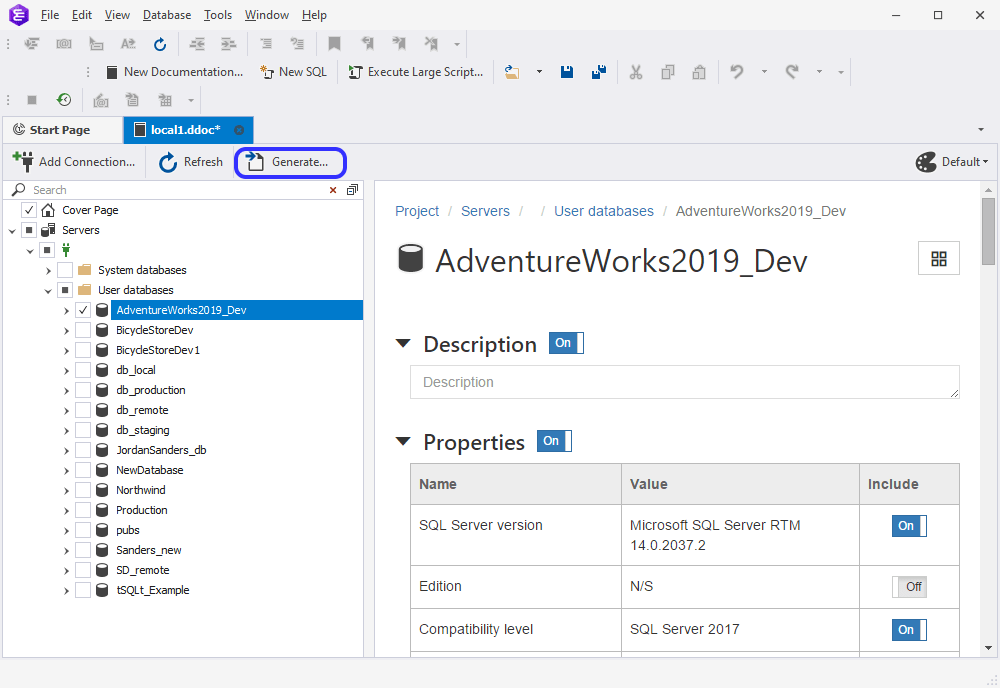Click the decrease indent icon
1000x688 pixels.
tap(197, 44)
